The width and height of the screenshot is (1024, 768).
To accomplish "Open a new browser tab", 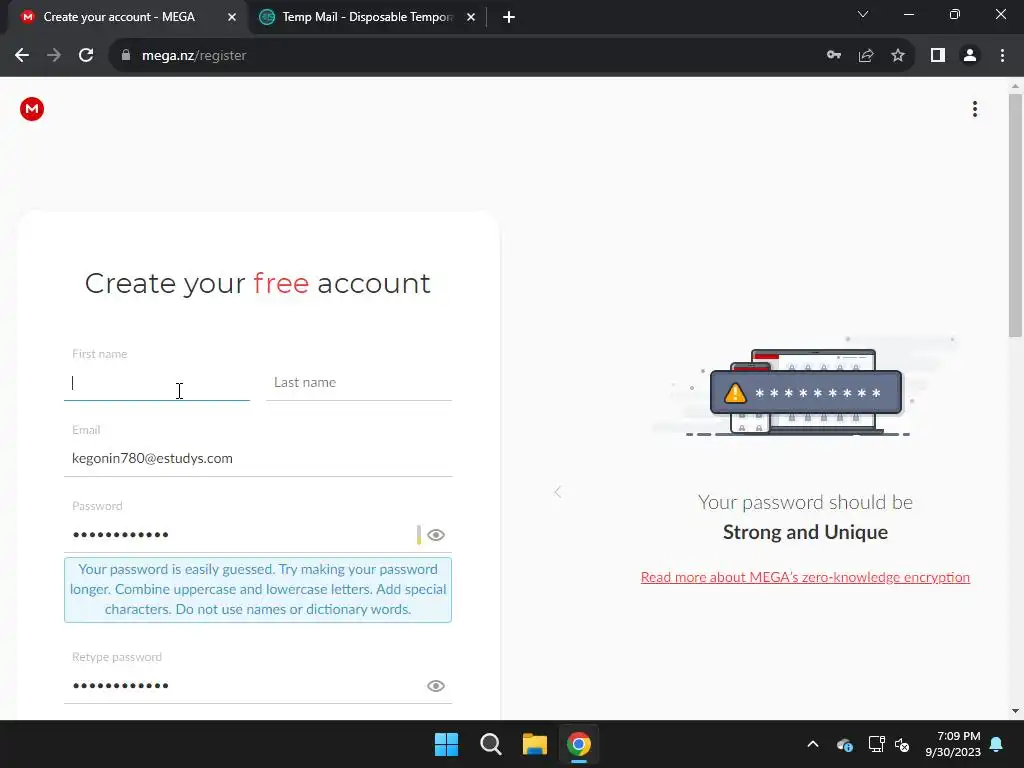I will [x=509, y=17].
